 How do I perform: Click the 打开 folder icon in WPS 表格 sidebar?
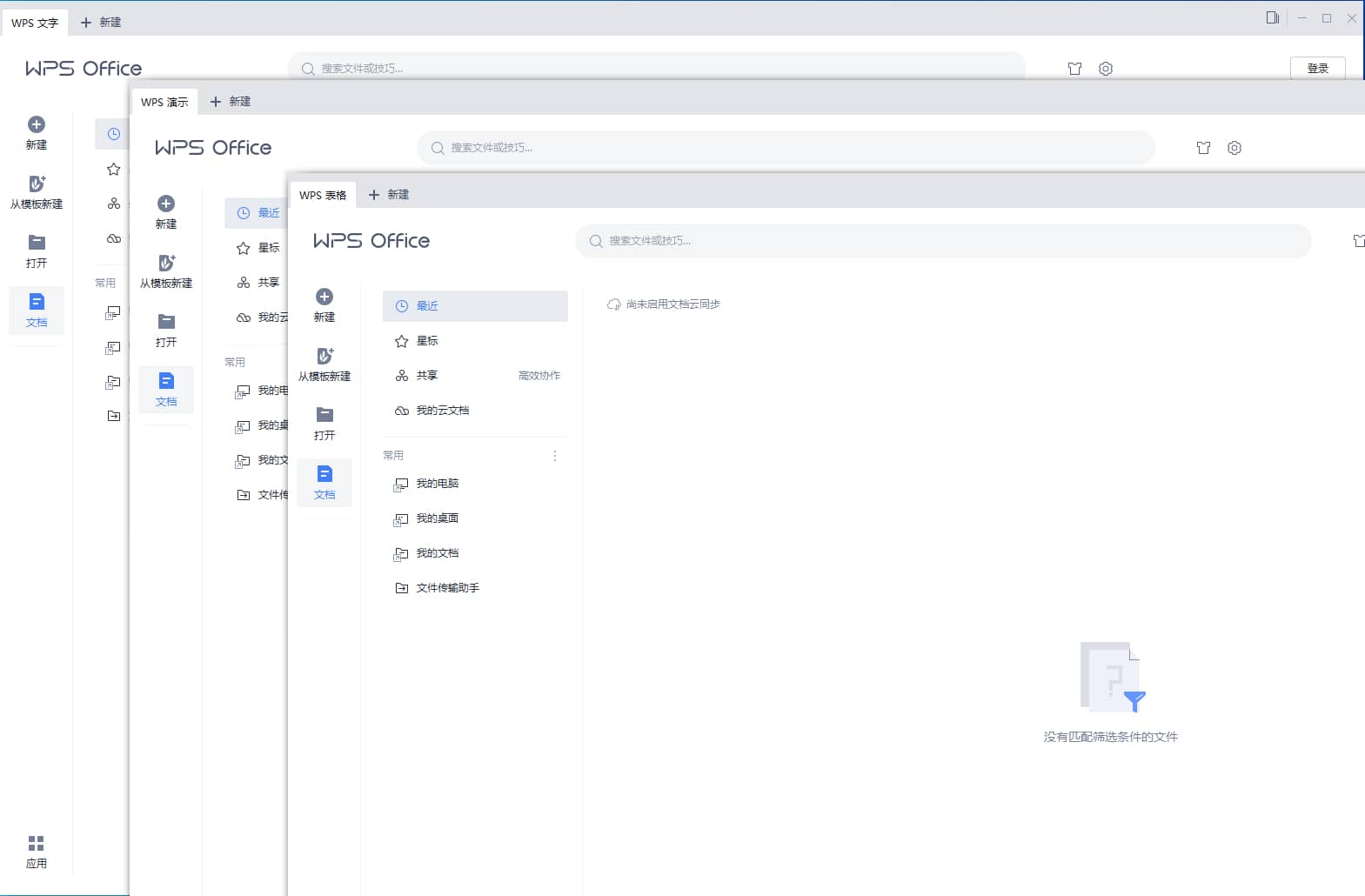[325, 415]
